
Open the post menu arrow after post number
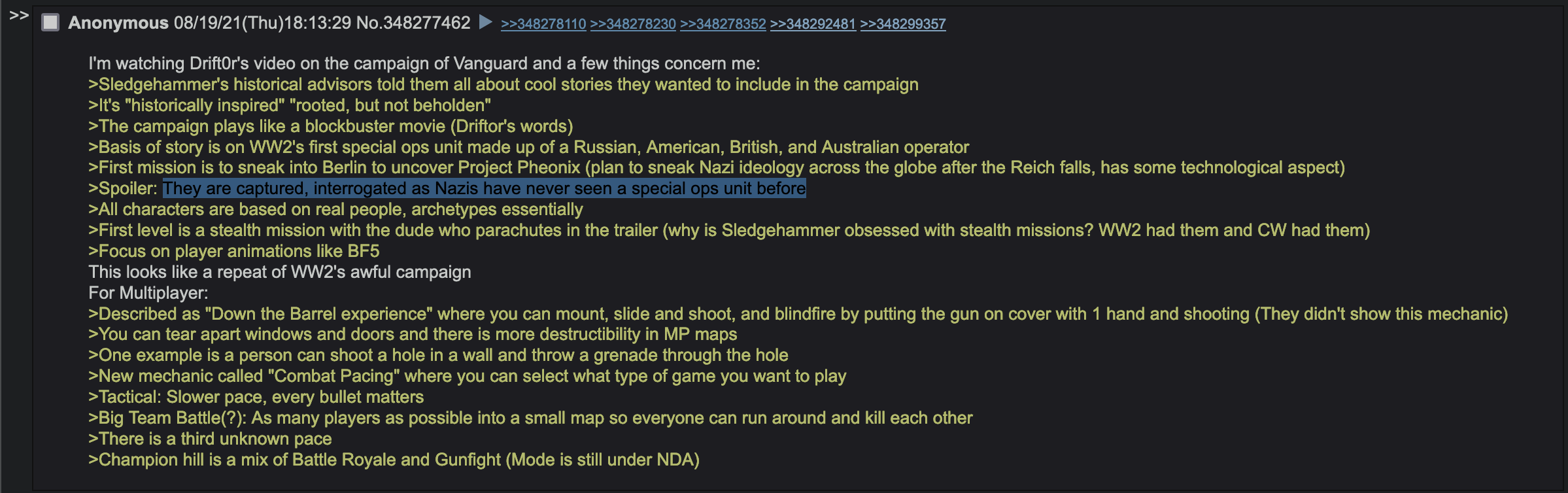coord(485,23)
